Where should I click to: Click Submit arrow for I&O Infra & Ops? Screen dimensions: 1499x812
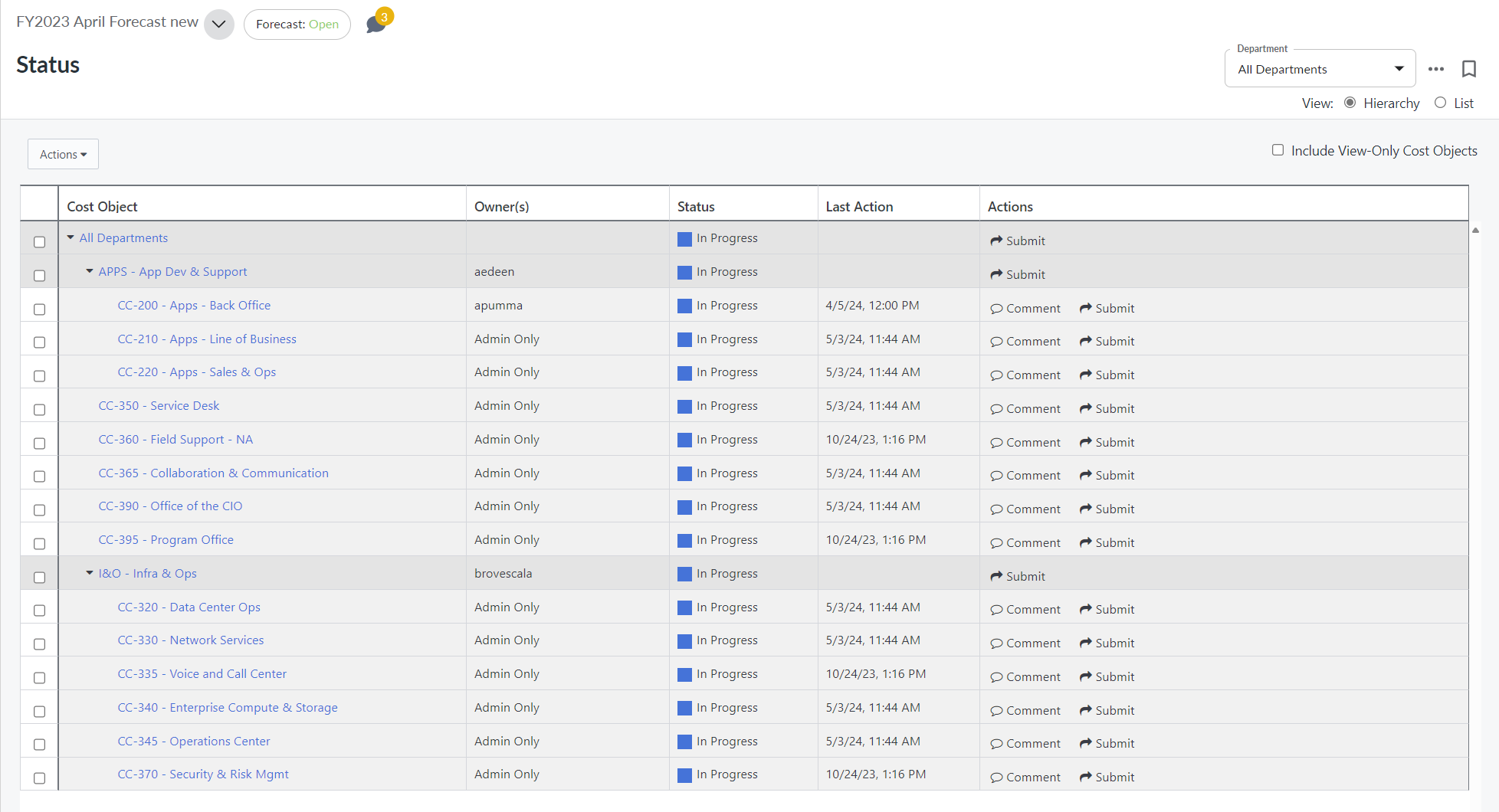[x=996, y=576]
